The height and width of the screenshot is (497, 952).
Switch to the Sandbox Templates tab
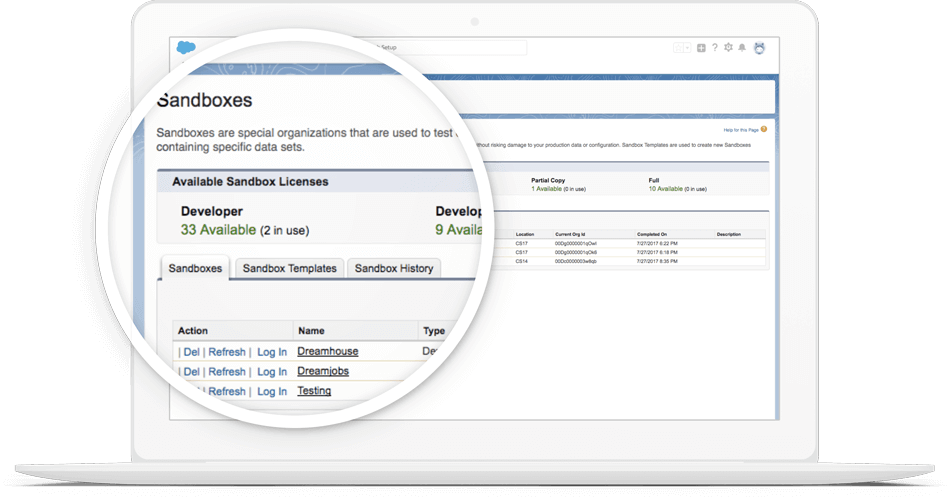(x=291, y=268)
